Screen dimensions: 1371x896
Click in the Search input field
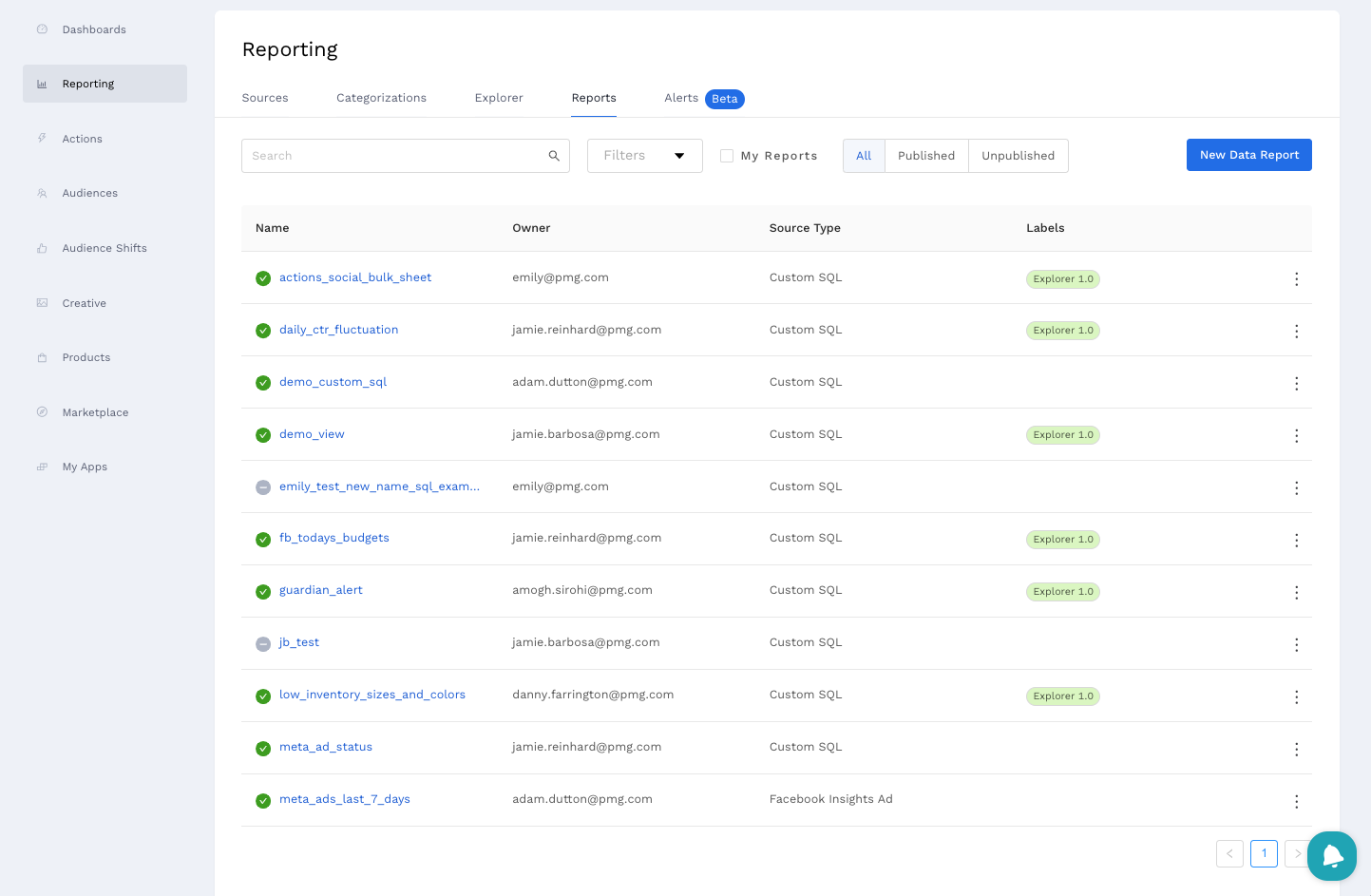pyautogui.click(x=394, y=156)
